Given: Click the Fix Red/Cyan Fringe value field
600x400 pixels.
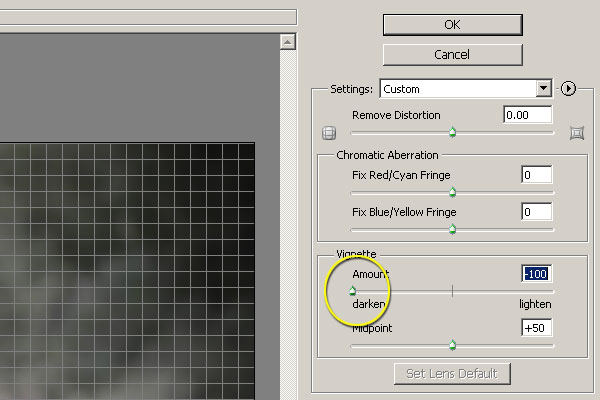Looking at the screenshot, I should tap(536, 175).
